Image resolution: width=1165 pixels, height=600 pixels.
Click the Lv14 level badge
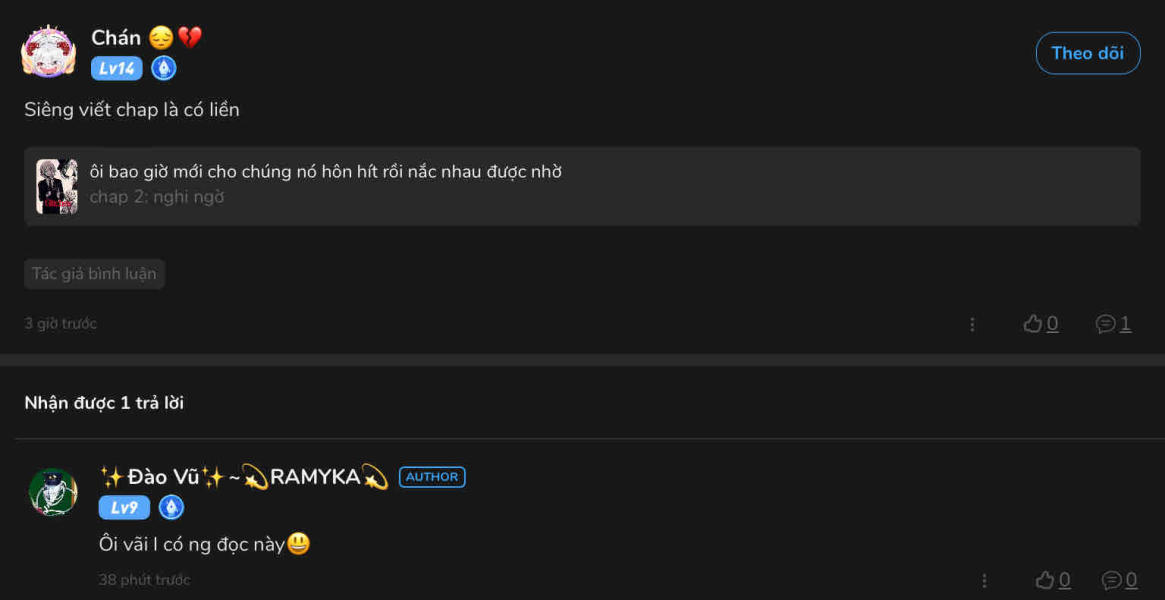click(117, 69)
